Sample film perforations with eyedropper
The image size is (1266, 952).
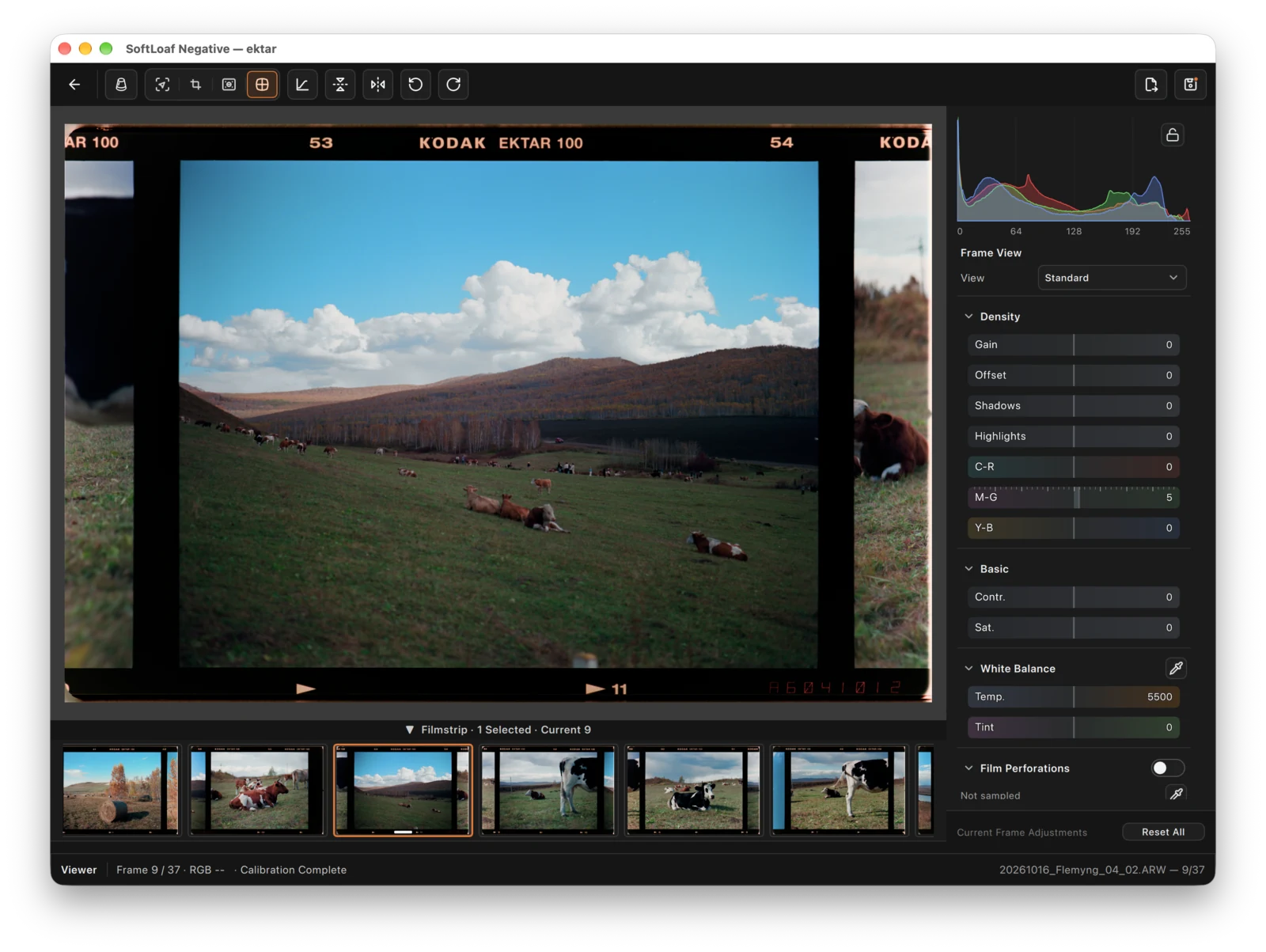click(x=1177, y=794)
